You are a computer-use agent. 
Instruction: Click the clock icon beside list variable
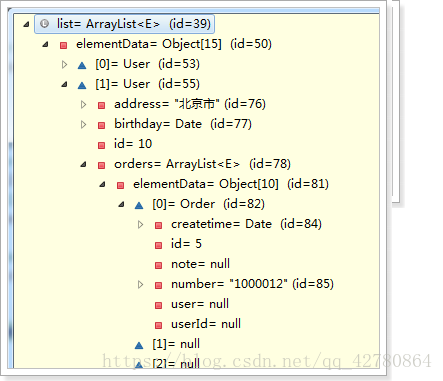click(x=44, y=24)
